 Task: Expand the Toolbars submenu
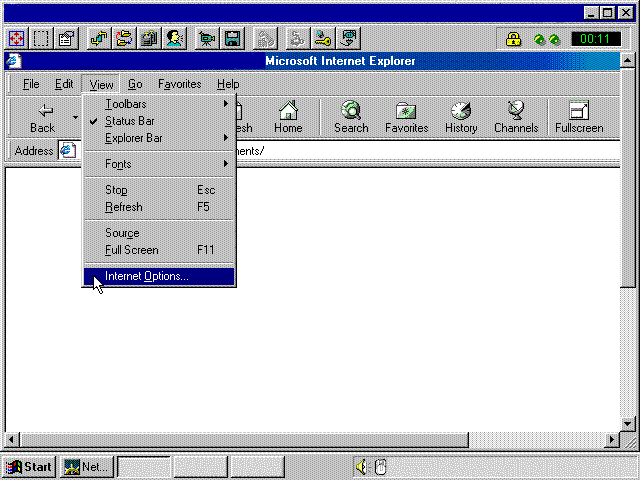pos(159,104)
